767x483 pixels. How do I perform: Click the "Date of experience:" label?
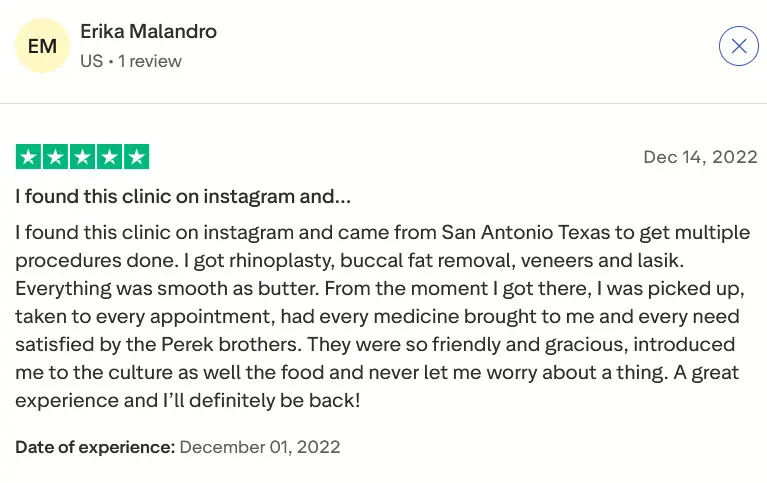coord(95,447)
